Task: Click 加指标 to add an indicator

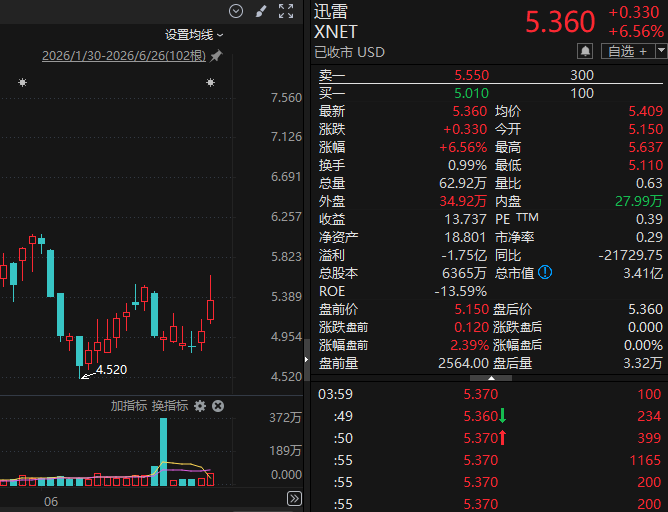Action: [x=129, y=406]
